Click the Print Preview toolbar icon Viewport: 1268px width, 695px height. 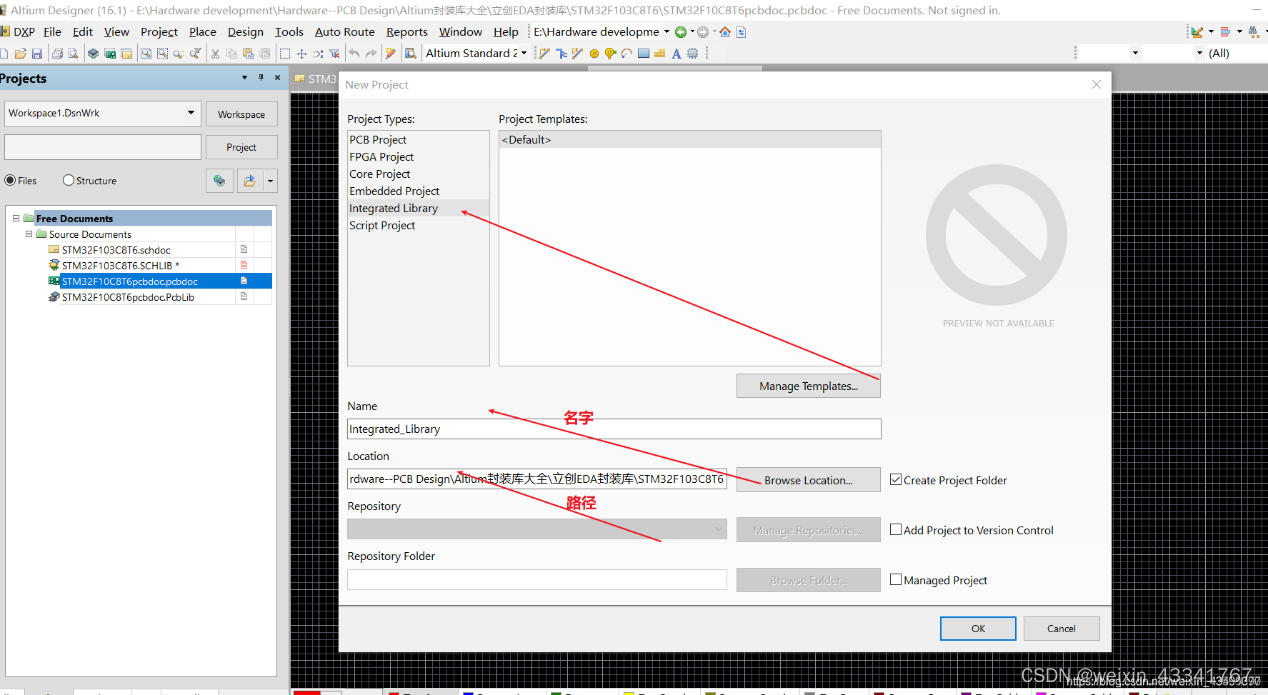(x=72, y=53)
